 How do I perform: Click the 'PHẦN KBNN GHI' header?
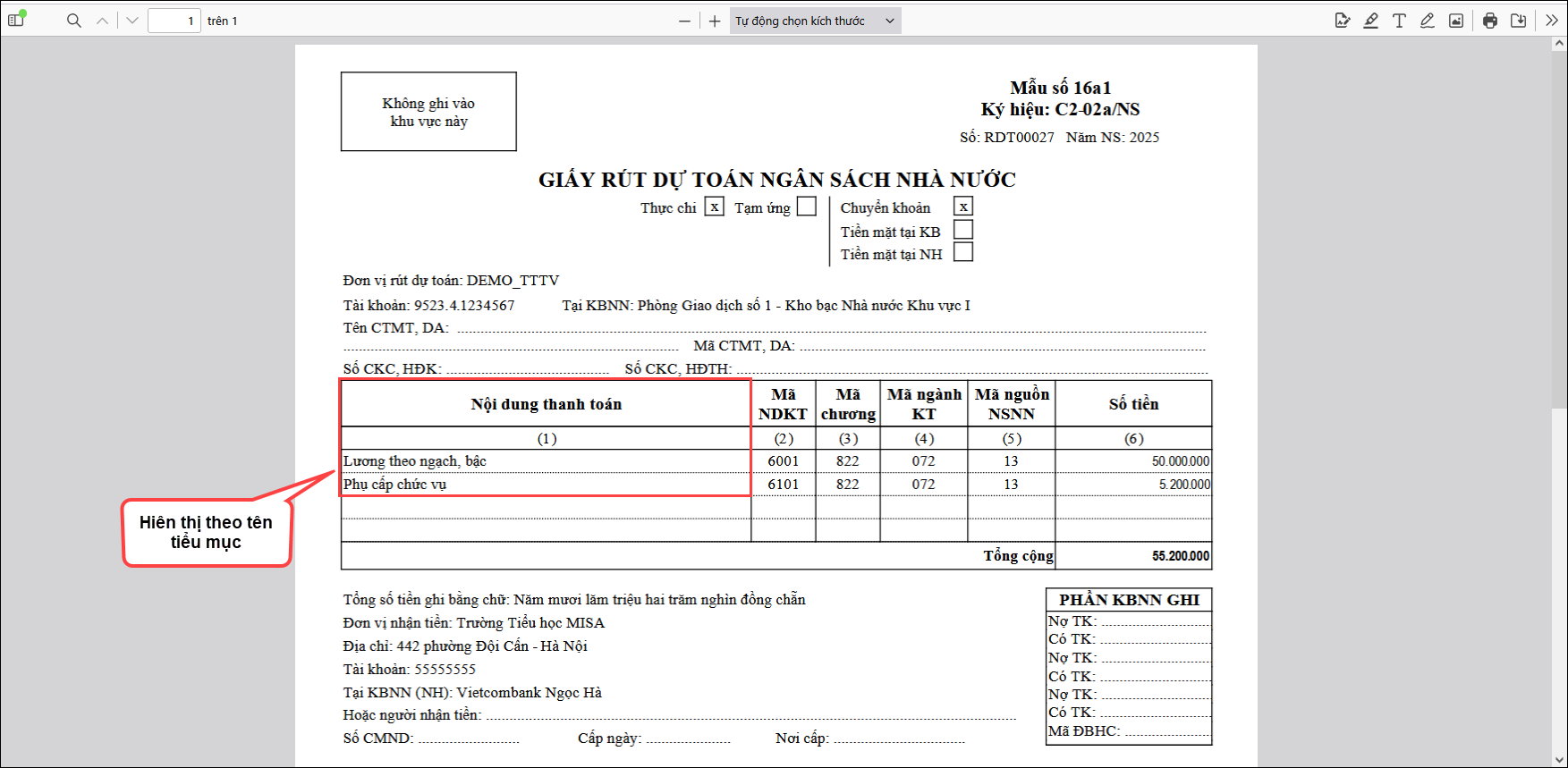click(x=1129, y=600)
